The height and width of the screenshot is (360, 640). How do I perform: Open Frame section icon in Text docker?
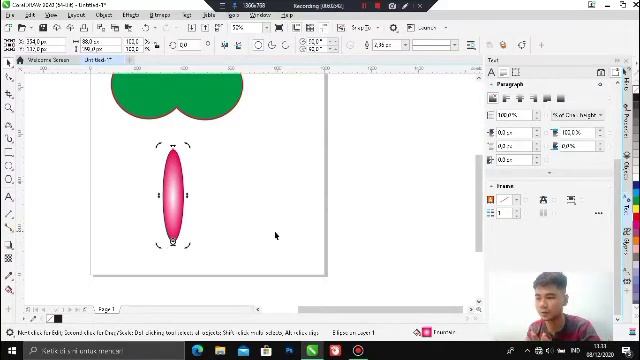516,72
